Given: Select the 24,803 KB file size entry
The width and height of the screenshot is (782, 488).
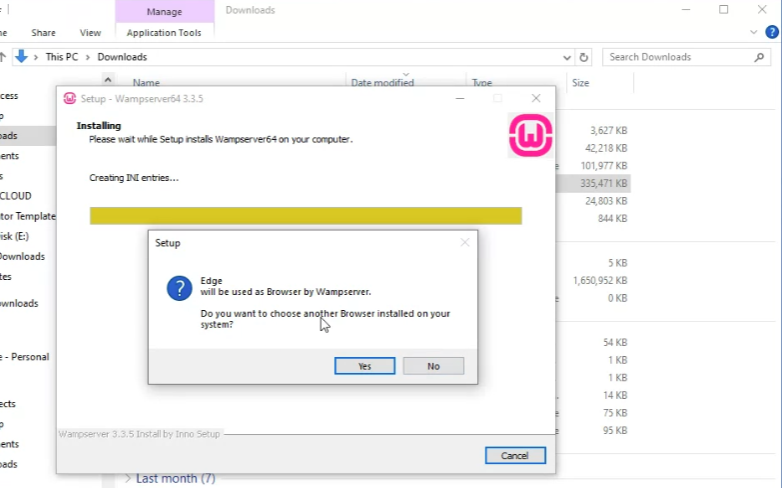Looking at the screenshot, I should pos(606,201).
